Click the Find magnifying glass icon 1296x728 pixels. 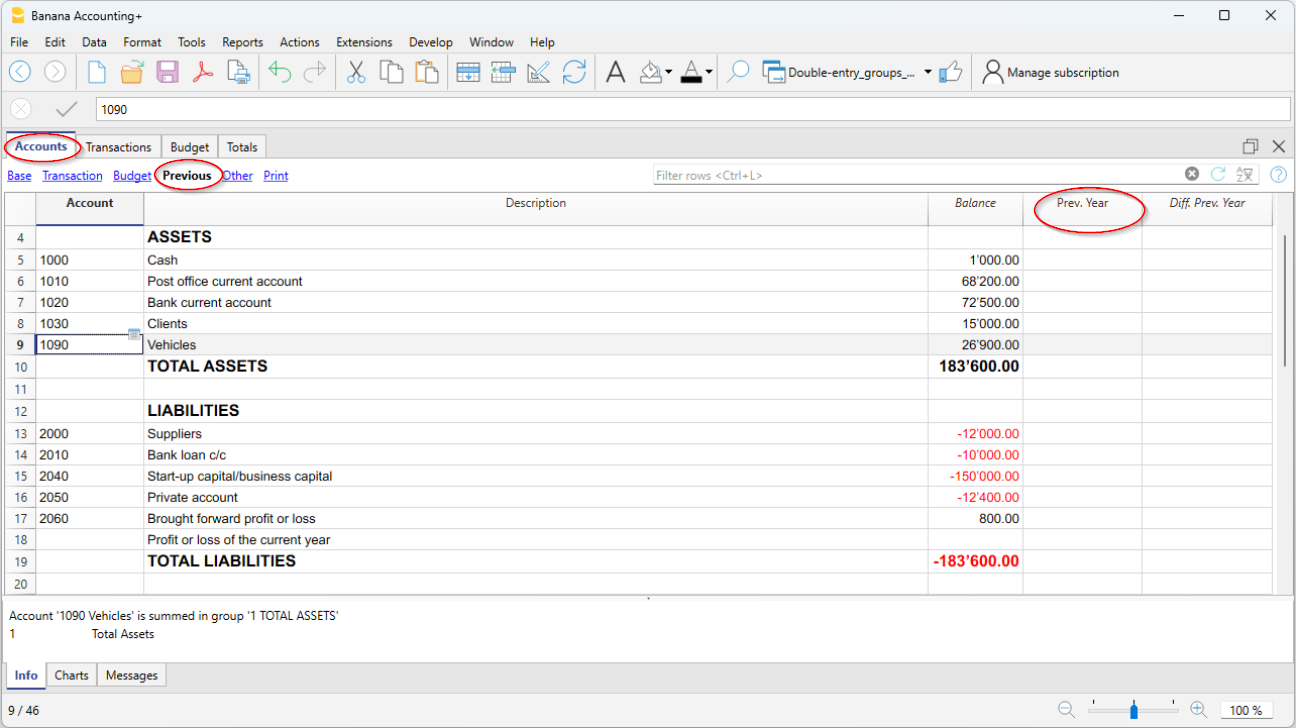(738, 72)
